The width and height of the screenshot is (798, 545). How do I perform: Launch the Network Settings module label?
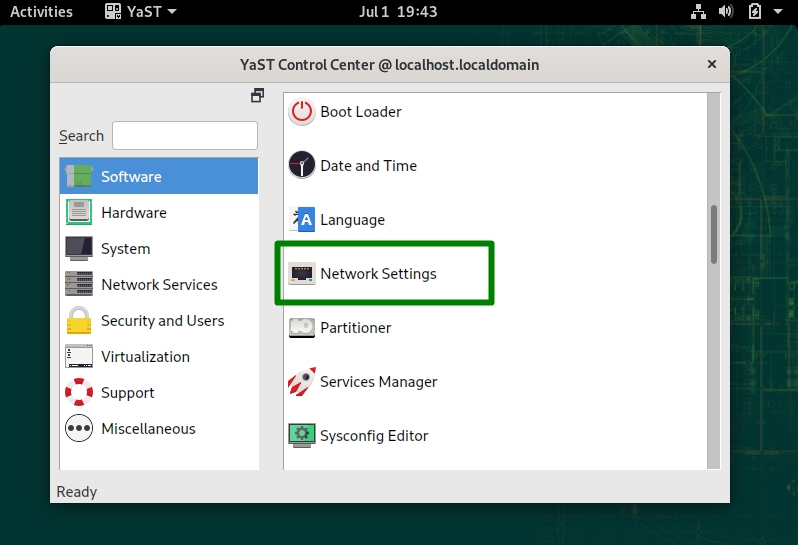pos(379,274)
